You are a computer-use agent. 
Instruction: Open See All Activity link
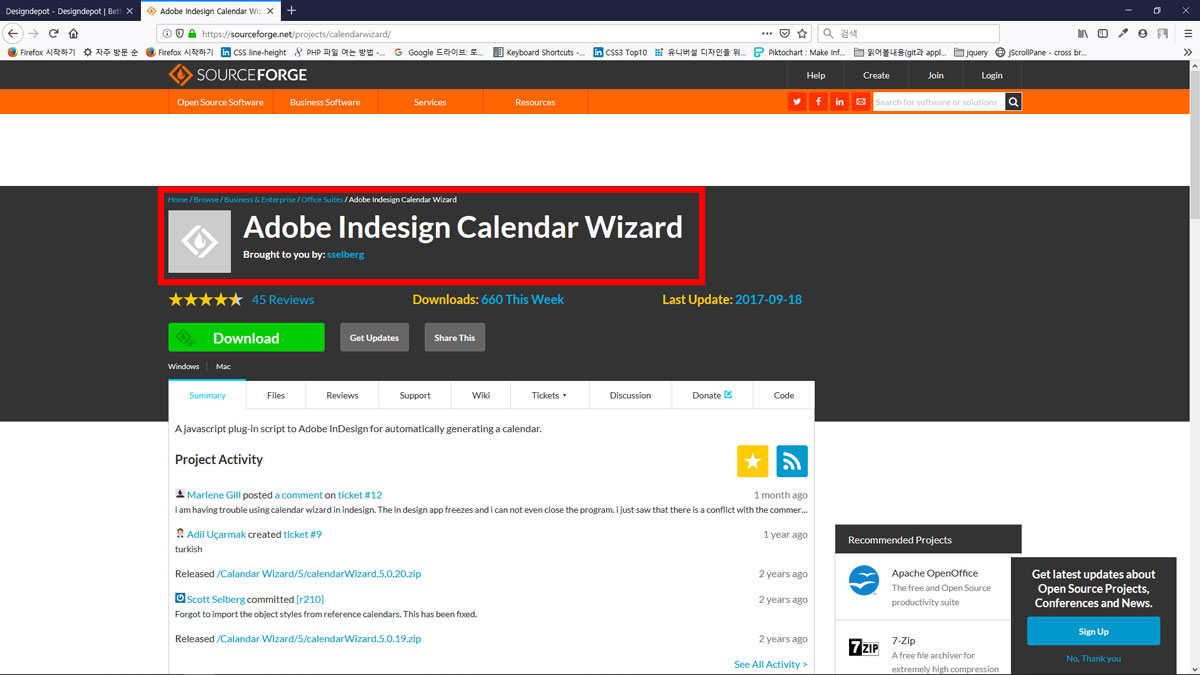tap(771, 664)
